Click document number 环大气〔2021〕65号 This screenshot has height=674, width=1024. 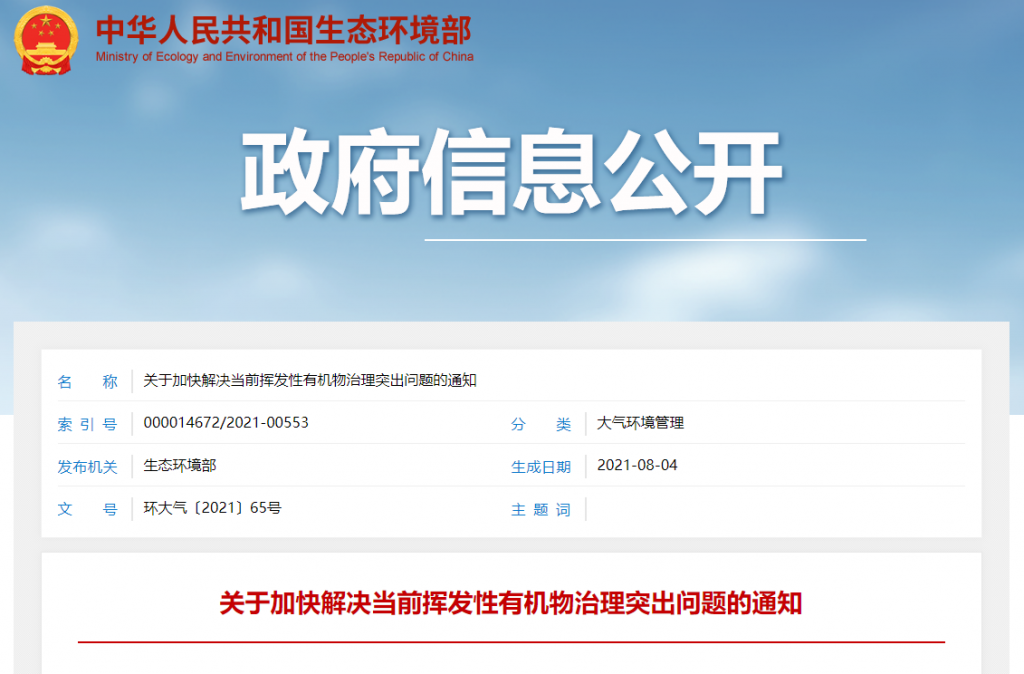213,508
